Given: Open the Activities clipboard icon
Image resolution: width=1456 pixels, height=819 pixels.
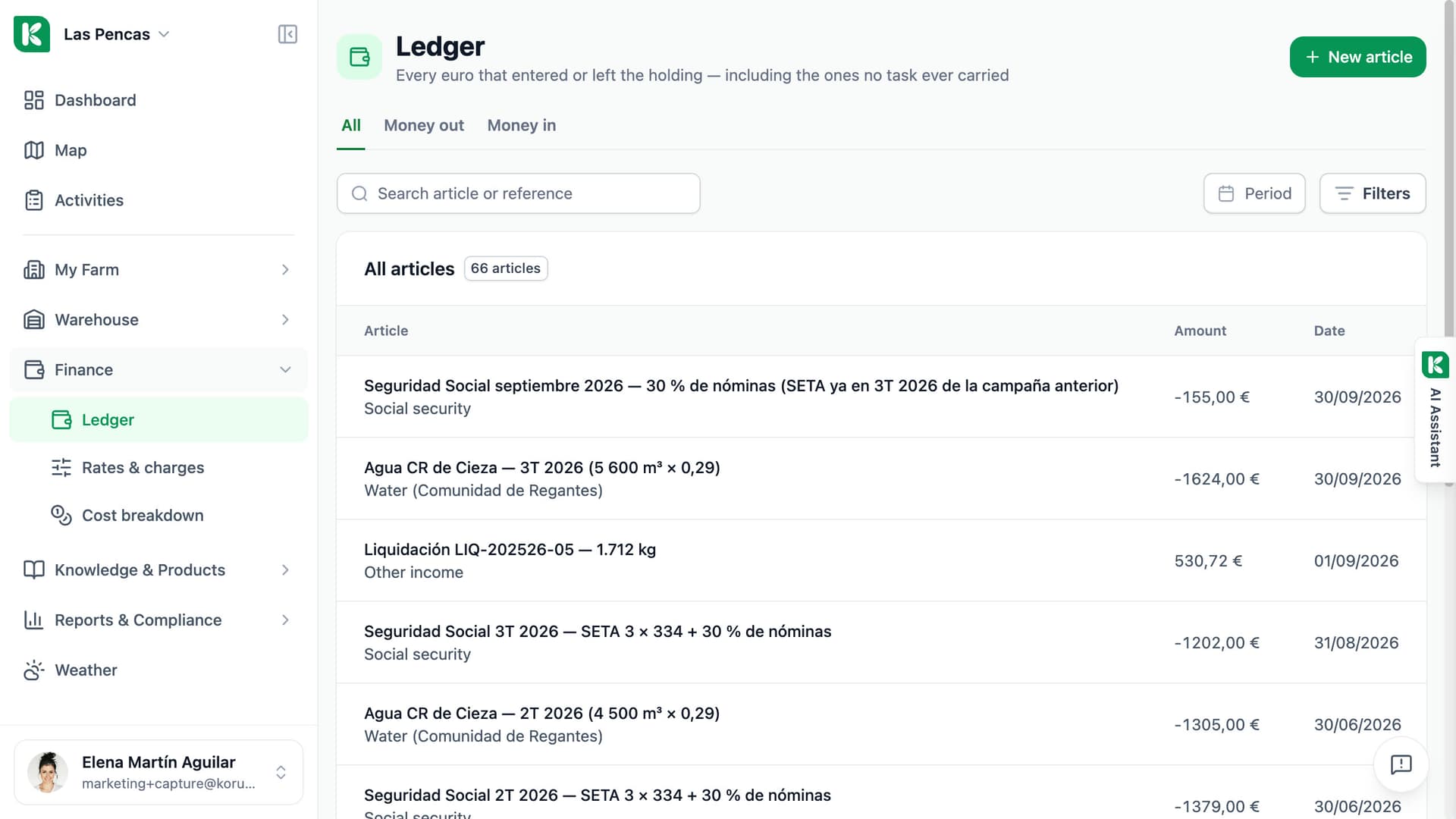Looking at the screenshot, I should 34,200.
